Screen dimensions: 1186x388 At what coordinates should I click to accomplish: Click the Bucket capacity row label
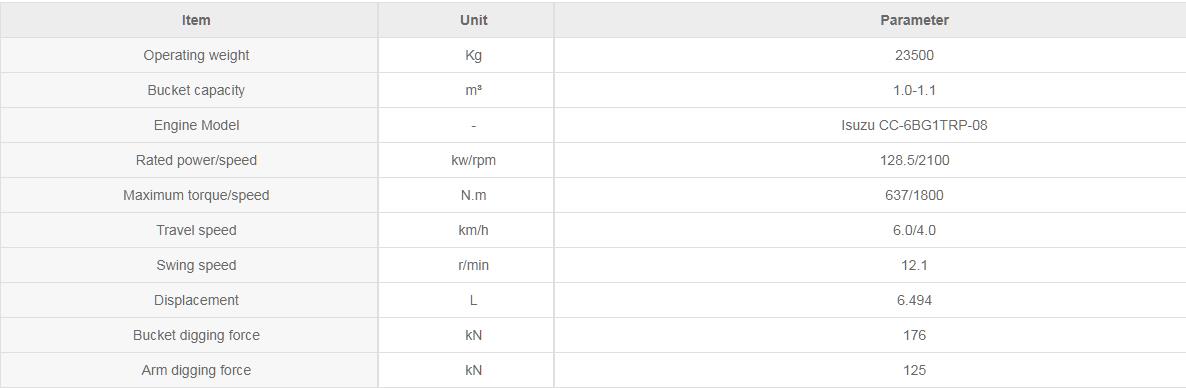196,90
